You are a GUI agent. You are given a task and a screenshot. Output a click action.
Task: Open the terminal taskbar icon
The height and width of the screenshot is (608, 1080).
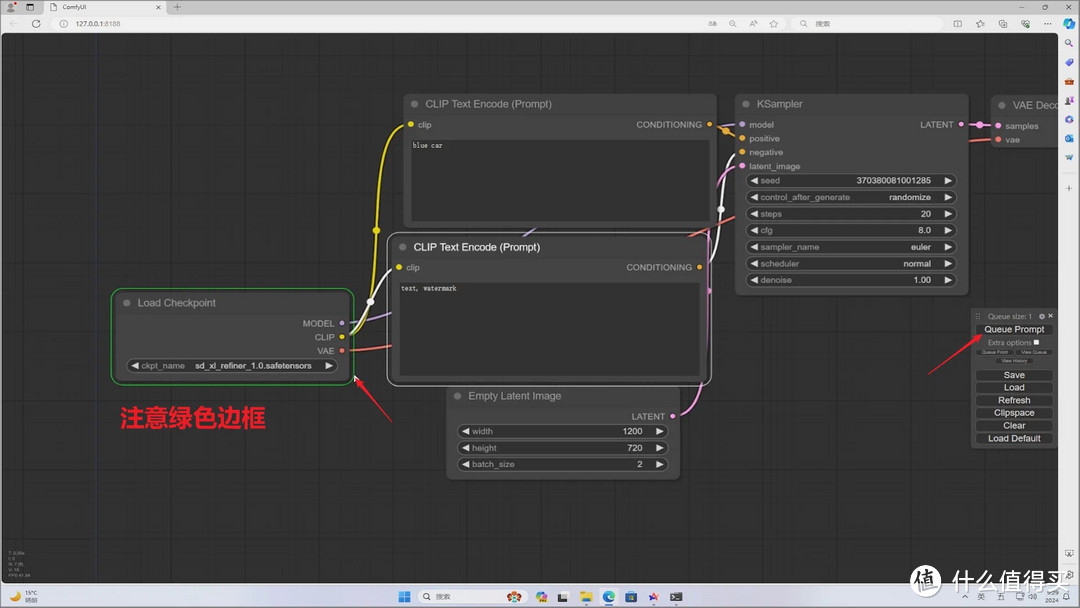pos(676,597)
